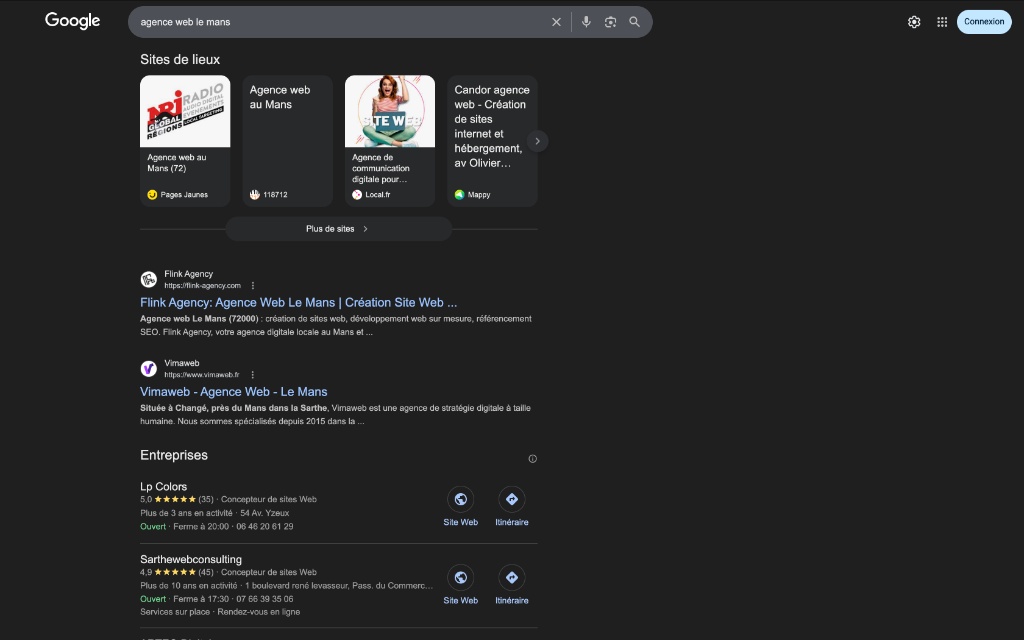
Task: Show info about Entreprises results
Action: [532, 459]
